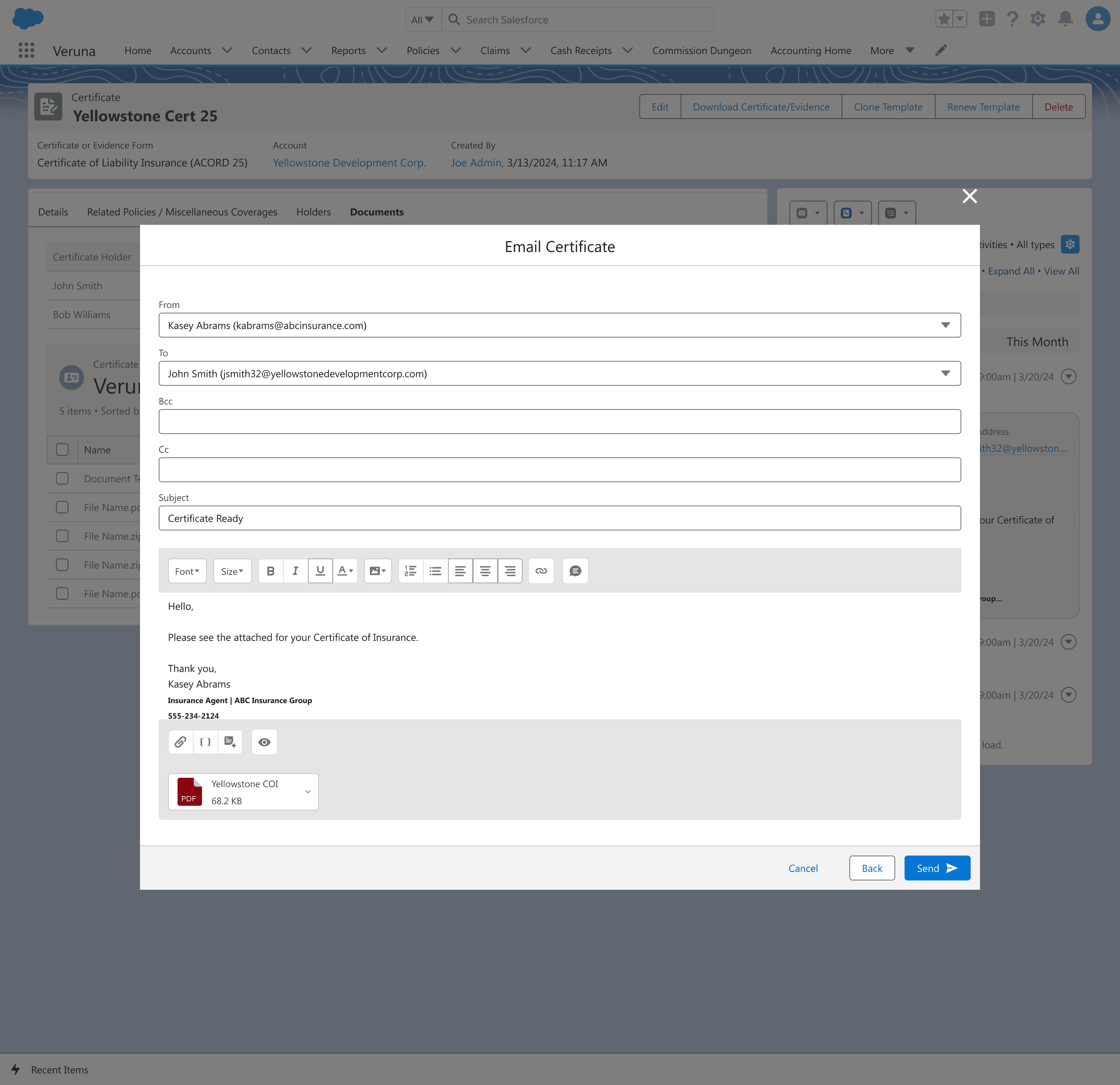Open the App Launcher grid
The width and height of the screenshot is (1120, 1085).
tap(26, 50)
